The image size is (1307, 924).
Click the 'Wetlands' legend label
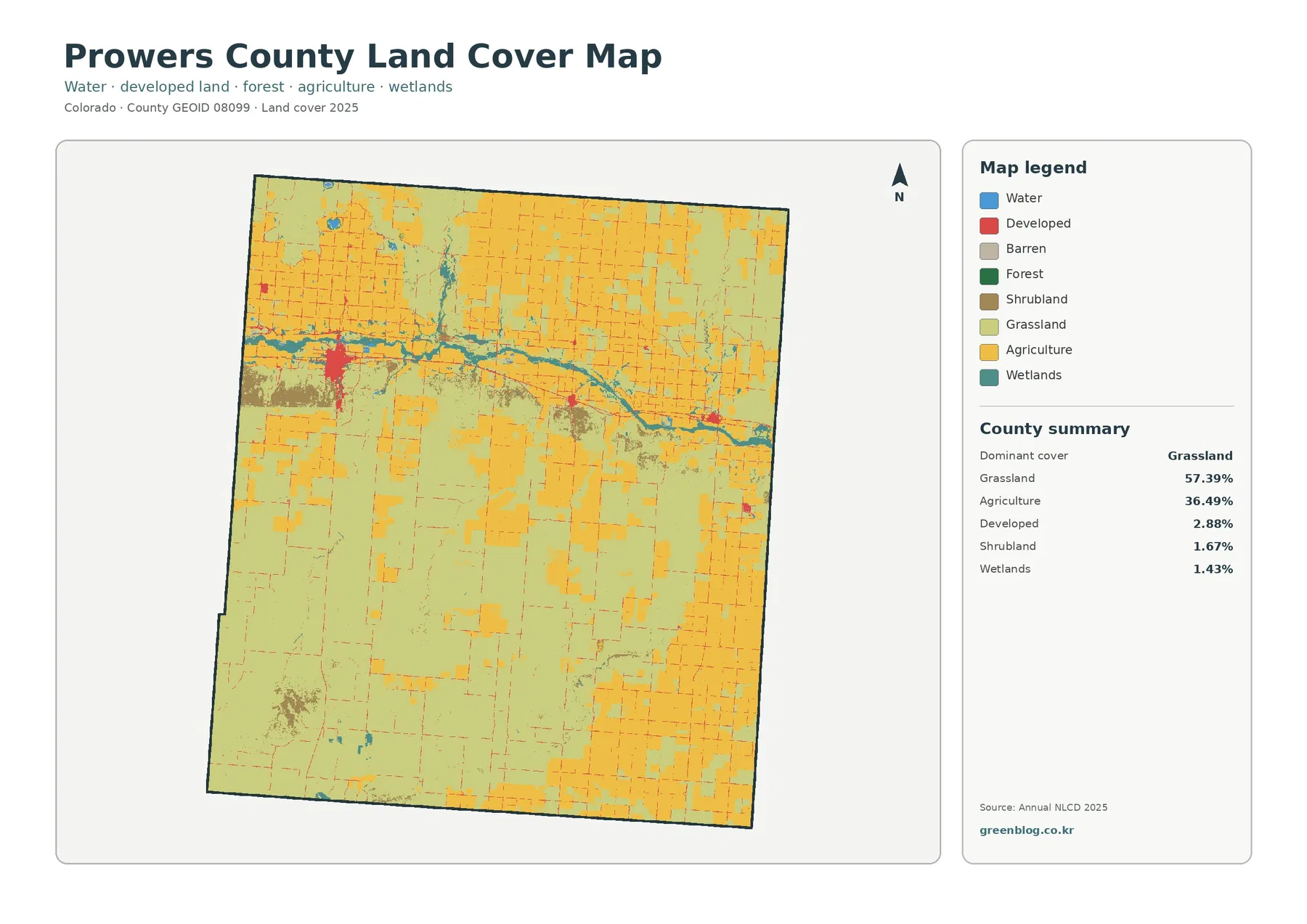coord(1034,375)
